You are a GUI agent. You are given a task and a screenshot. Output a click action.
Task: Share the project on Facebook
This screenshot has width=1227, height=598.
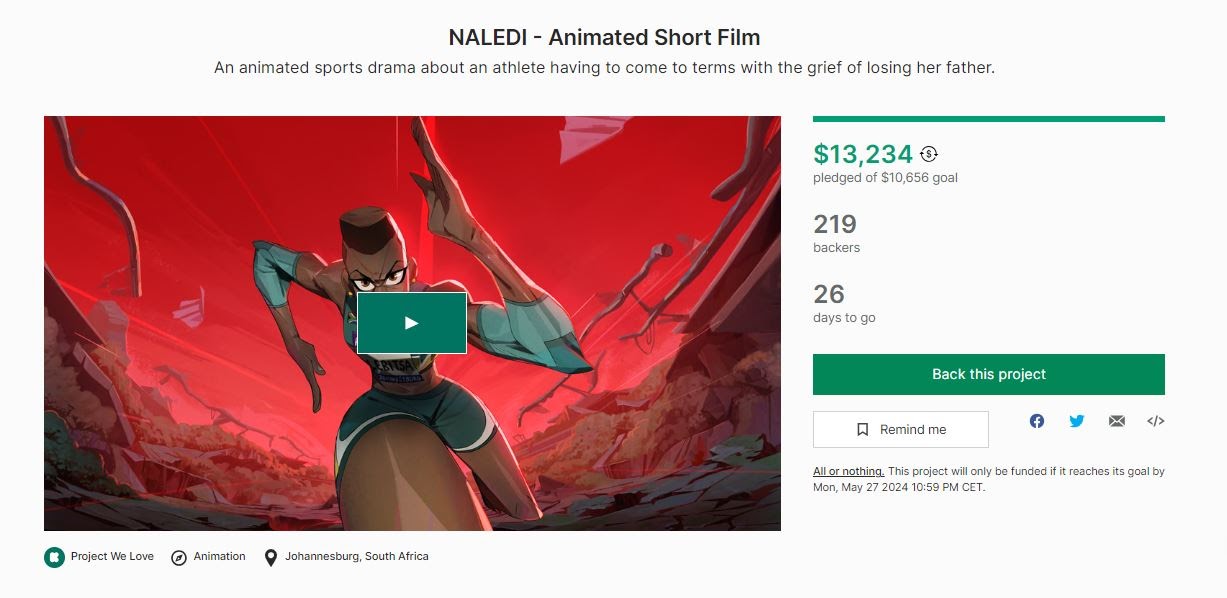1037,421
